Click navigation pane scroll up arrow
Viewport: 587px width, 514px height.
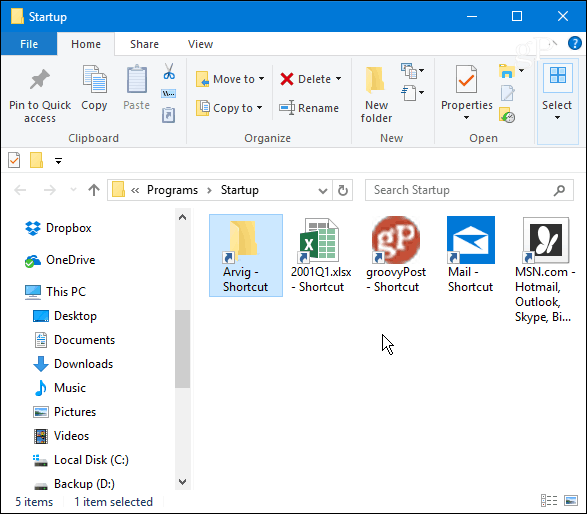tap(183, 217)
